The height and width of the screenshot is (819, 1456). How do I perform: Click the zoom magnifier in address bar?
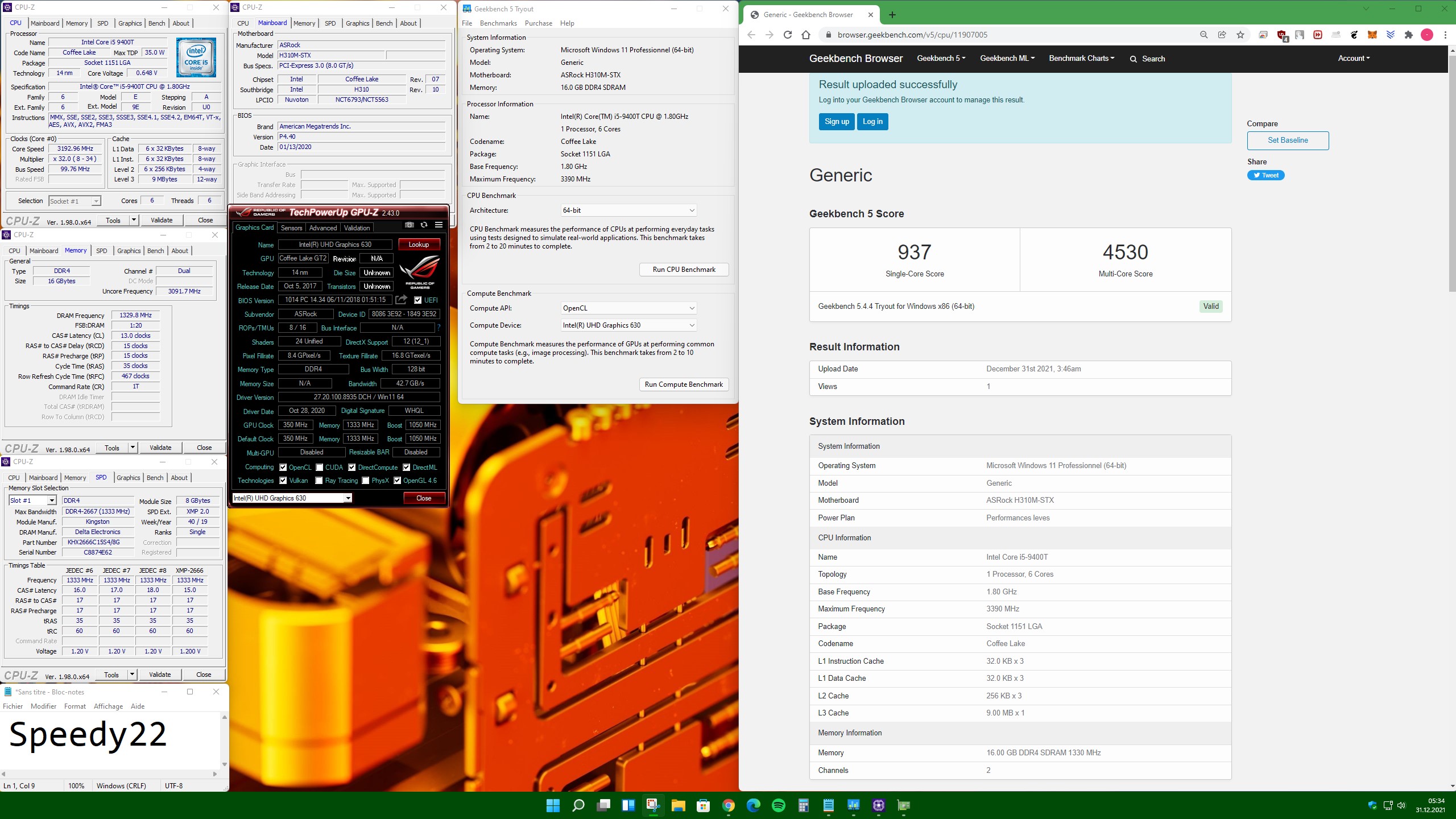pos(1203,35)
